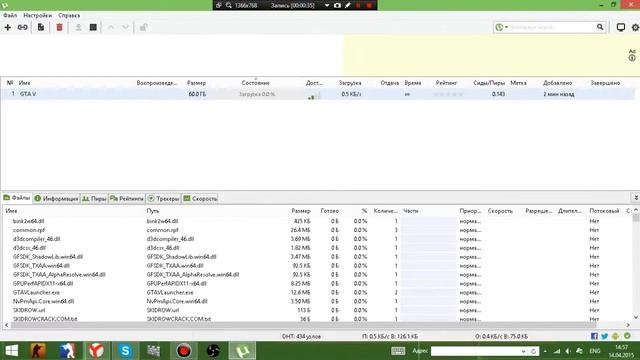
Task: Click the start torrent upload-arrow icon
Action: tap(78, 27)
